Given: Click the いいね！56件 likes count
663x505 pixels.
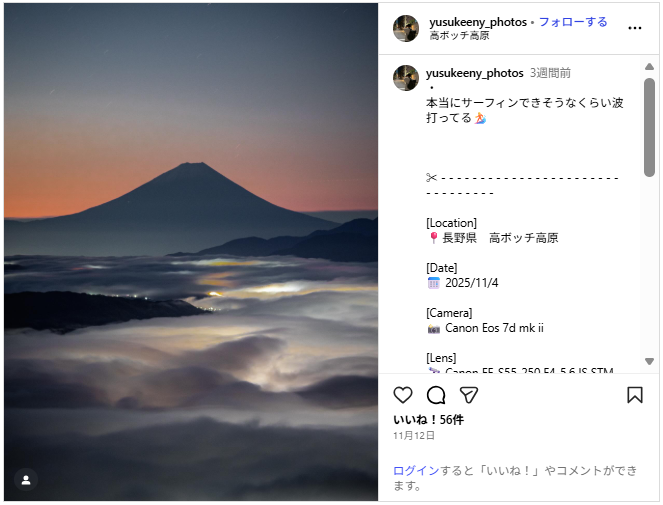Looking at the screenshot, I should (428, 420).
